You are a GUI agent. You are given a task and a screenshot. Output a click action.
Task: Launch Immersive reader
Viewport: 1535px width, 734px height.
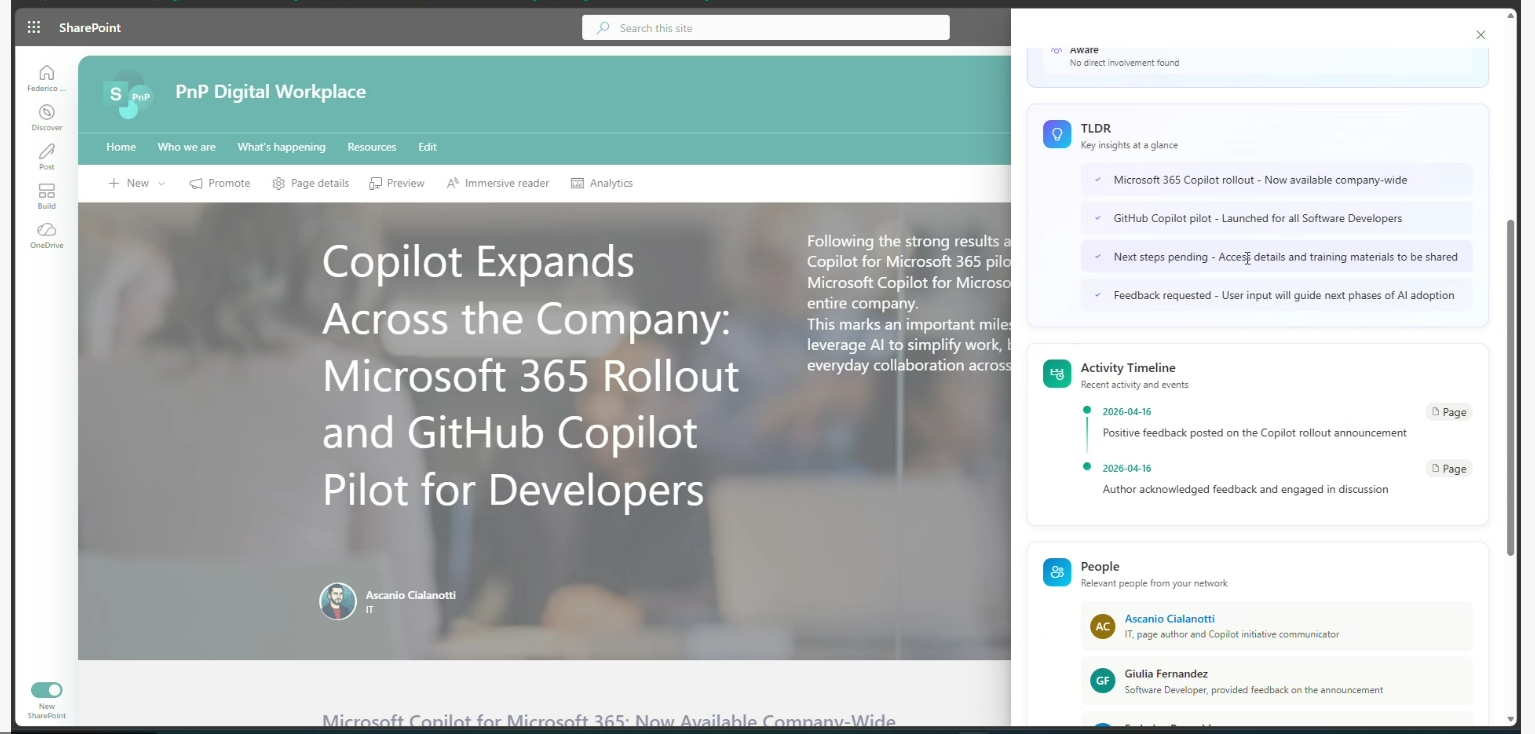click(x=497, y=183)
